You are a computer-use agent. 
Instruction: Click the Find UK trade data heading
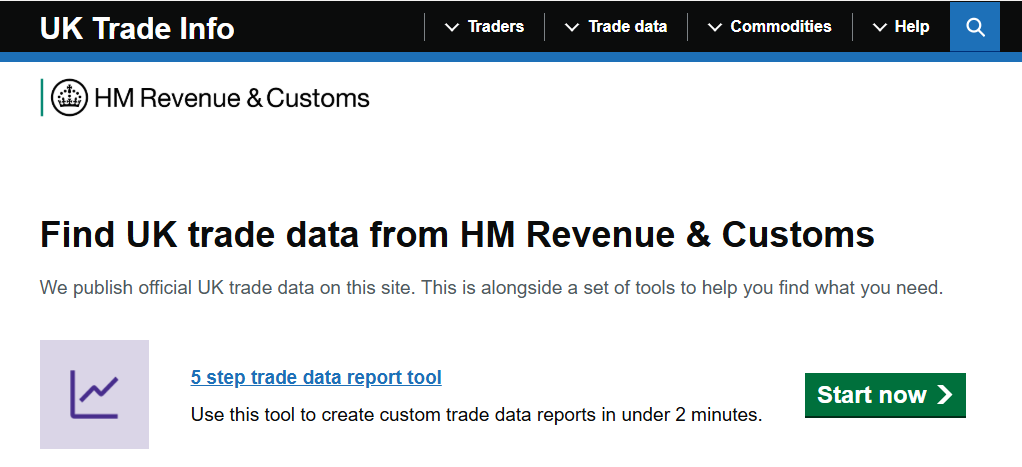coord(457,235)
